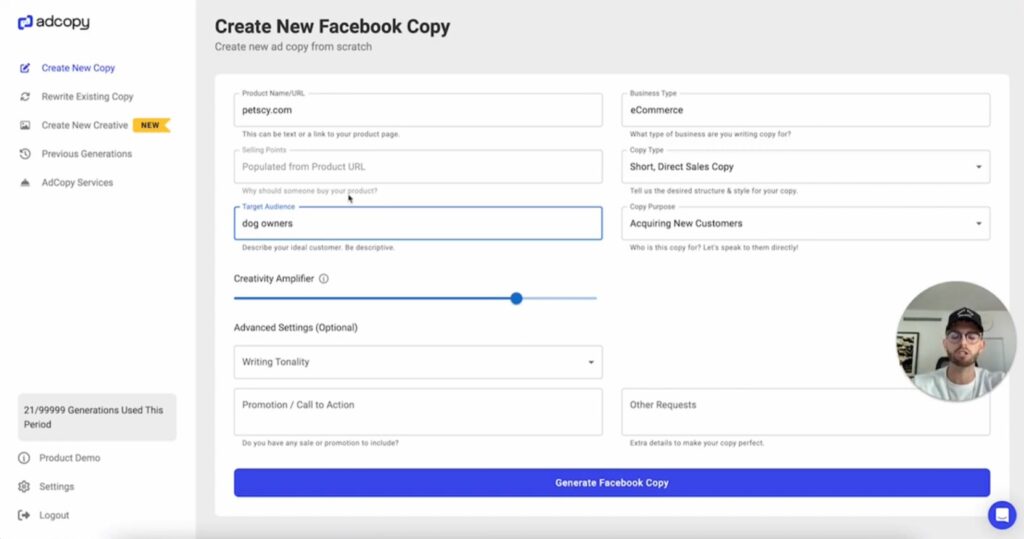Click the 'Creativity Amplifier' label
This screenshot has height=539, width=1024.
pyautogui.click(x=274, y=279)
